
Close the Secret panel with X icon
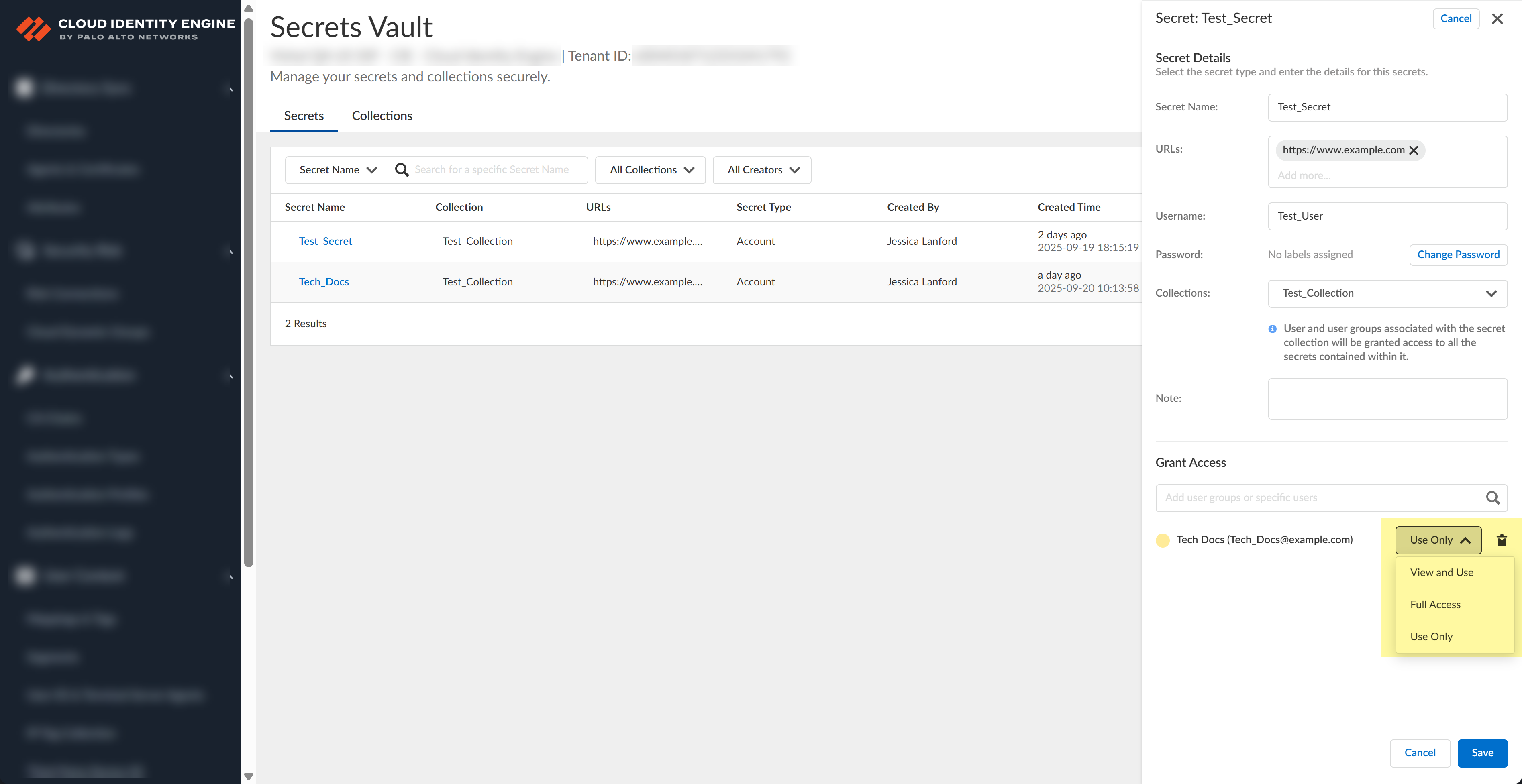click(1497, 19)
